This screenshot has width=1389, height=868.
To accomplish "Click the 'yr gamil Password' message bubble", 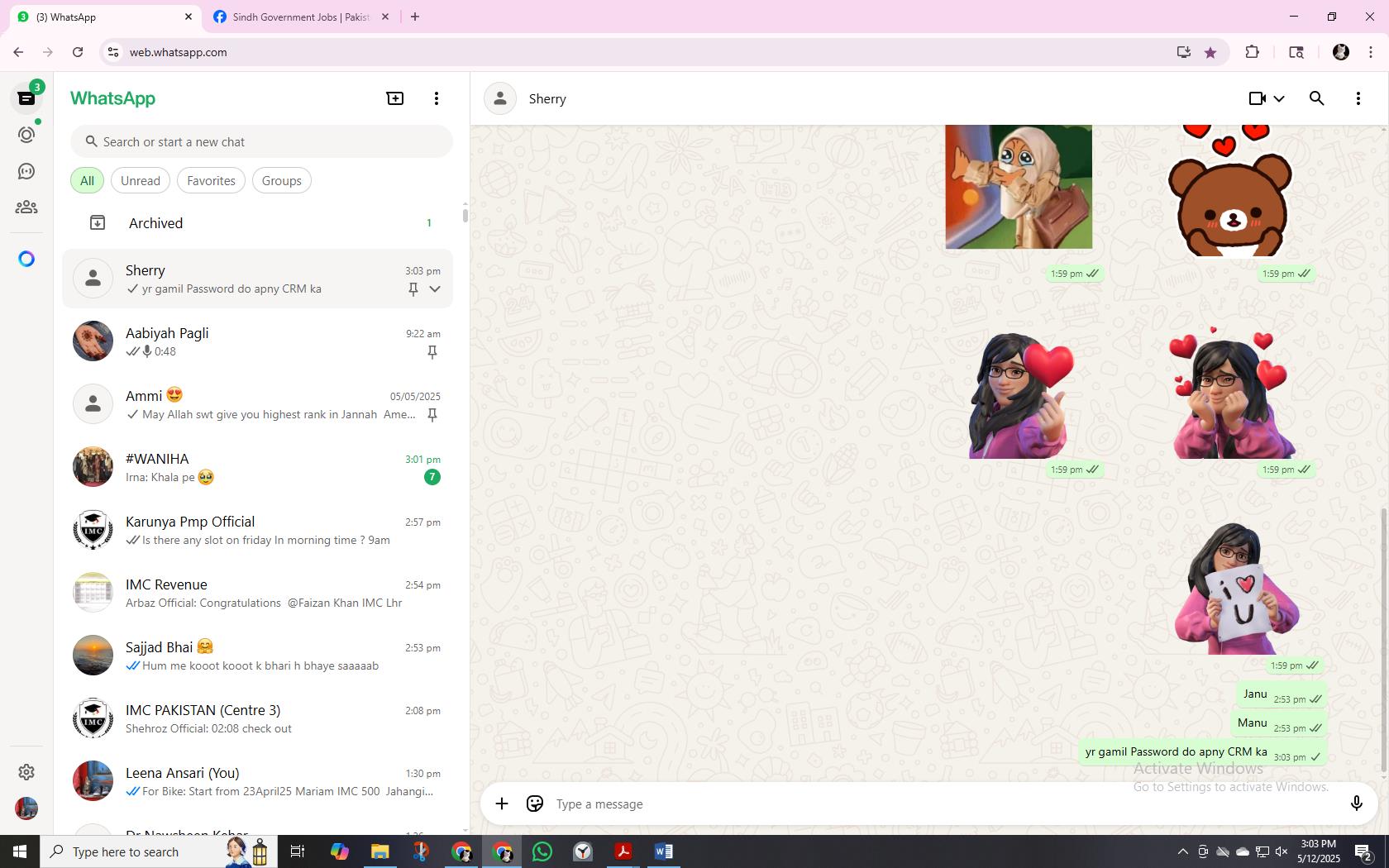I will (x=1203, y=752).
